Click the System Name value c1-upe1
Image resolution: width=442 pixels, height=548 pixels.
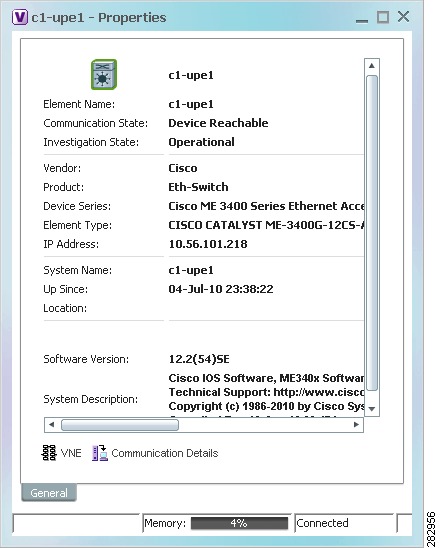(x=191, y=270)
